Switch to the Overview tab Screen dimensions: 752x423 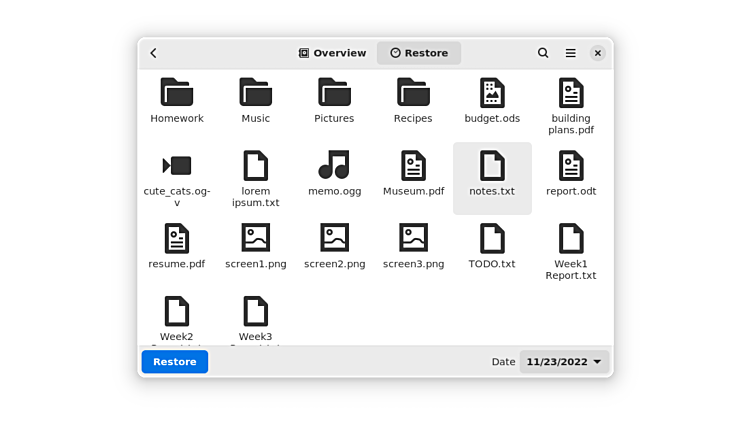point(333,53)
